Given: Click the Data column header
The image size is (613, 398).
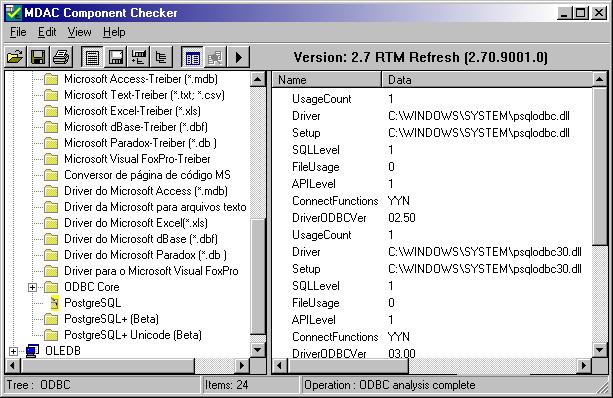Looking at the screenshot, I should 487,80.
